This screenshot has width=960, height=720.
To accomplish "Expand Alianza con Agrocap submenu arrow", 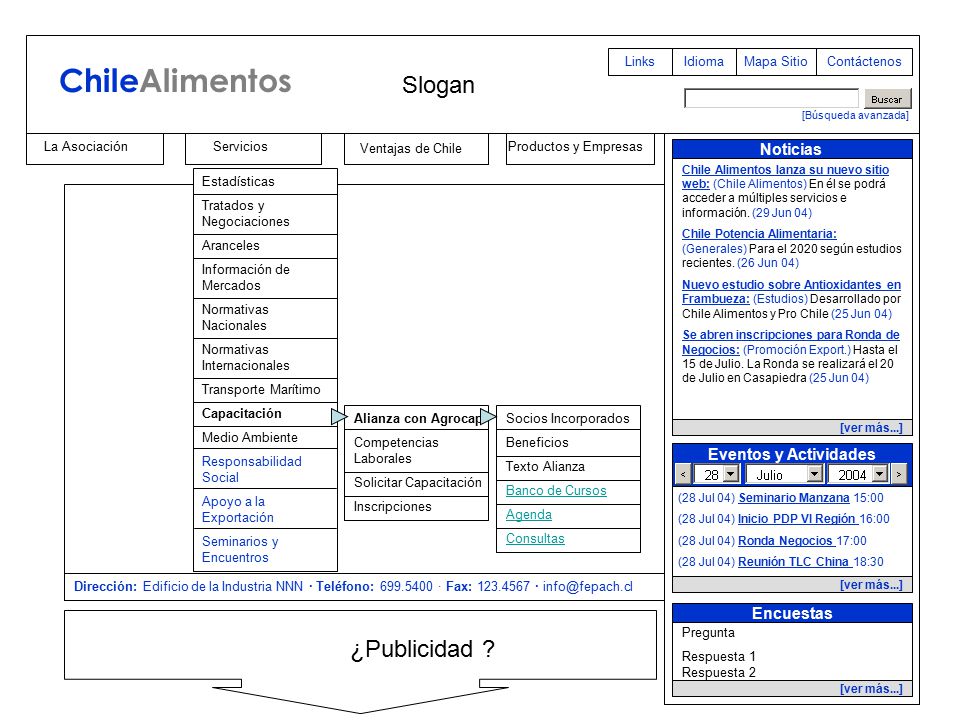I will tap(488, 416).
